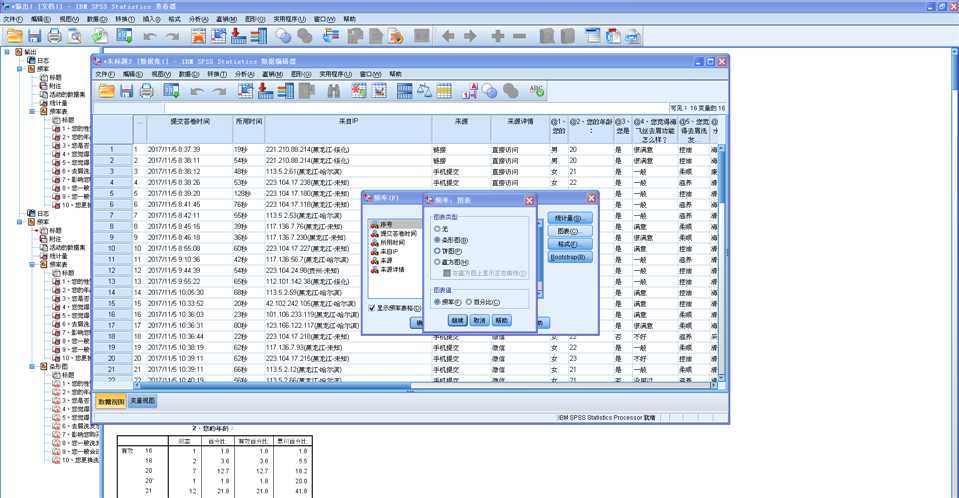Open data file icon in Data Editor toolbar
Image resolution: width=959 pixels, height=498 pixels.
click(x=106, y=91)
